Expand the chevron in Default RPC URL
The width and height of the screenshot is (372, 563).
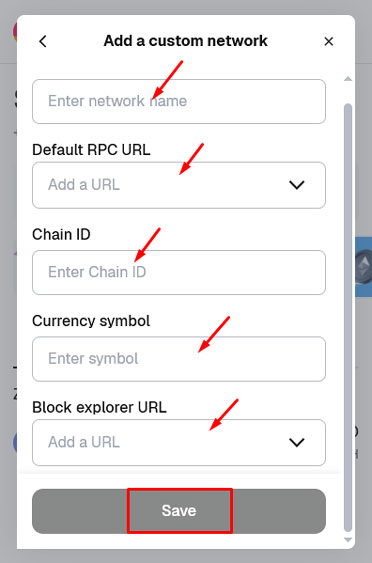pyautogui.click(x=297, y=185)
